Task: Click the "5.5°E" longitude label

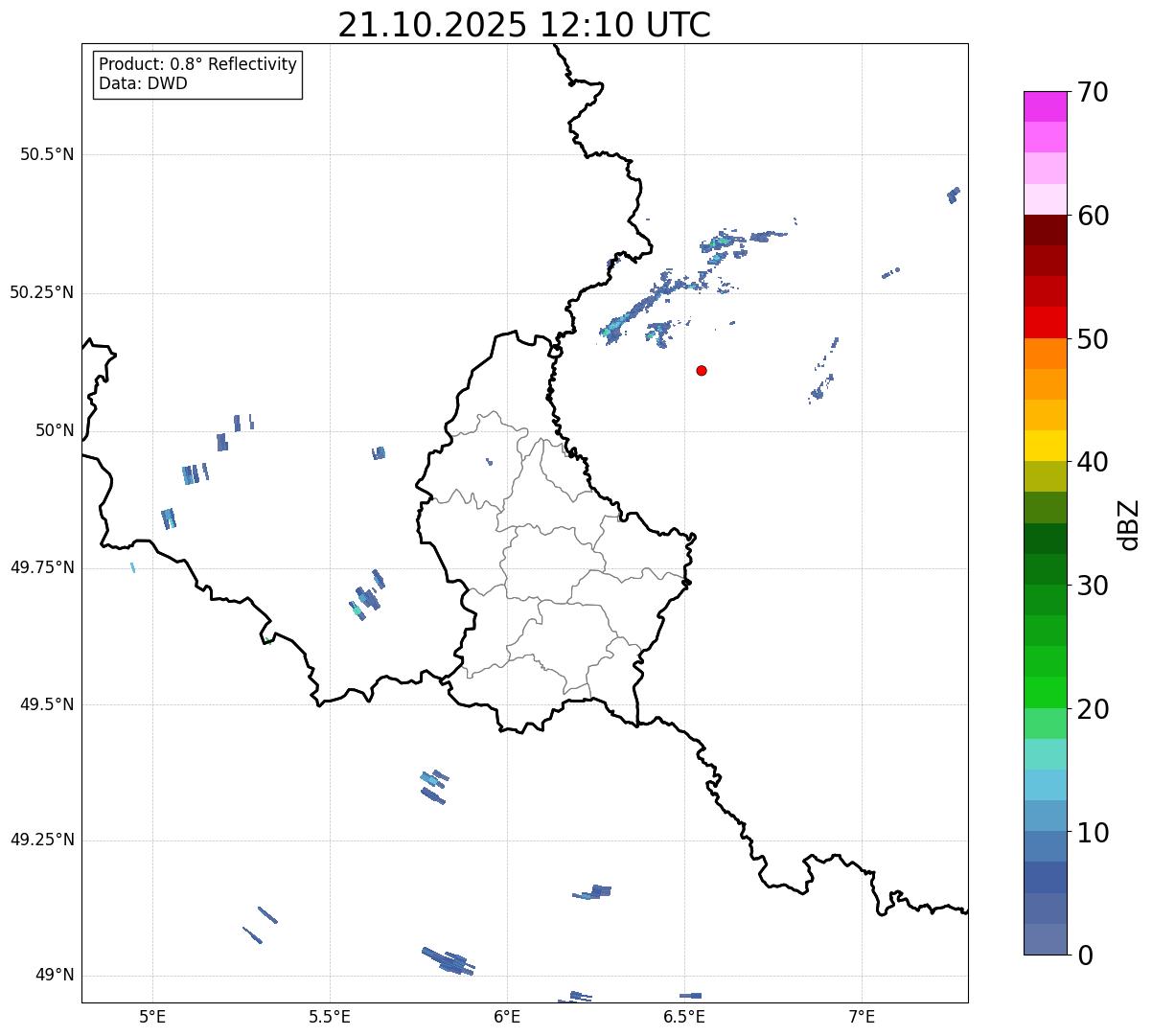Action: click(x=331, y=1017)
